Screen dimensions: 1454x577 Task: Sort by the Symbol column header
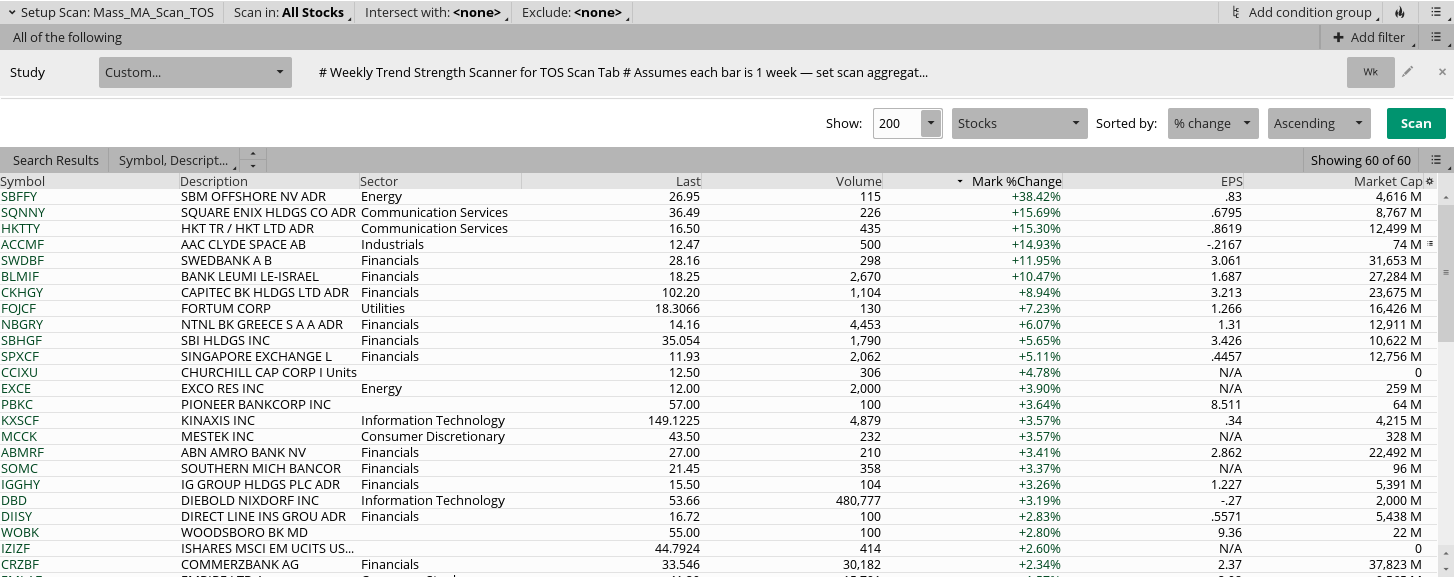[x=89, y=181]
